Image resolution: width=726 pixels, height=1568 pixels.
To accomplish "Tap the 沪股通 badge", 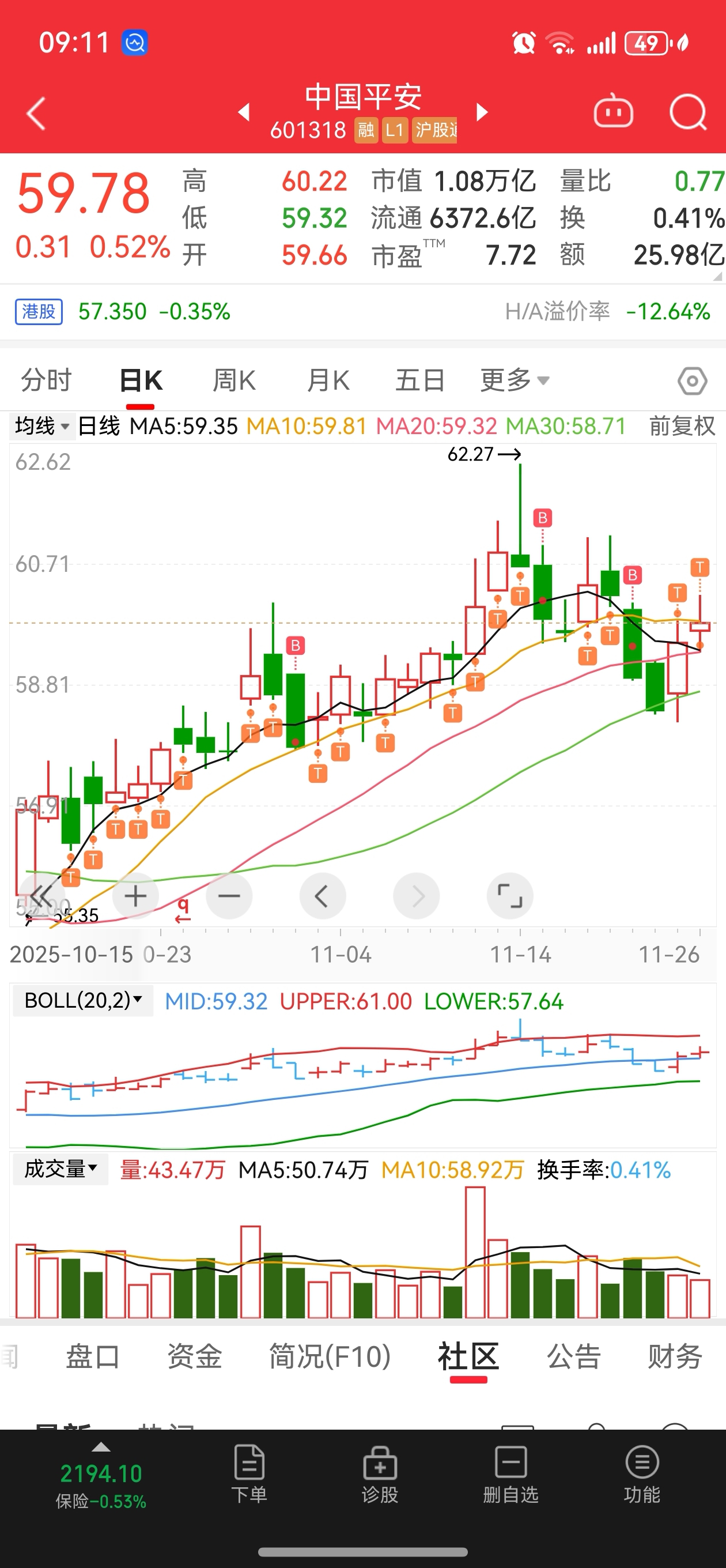I will [x=434, y=130].
